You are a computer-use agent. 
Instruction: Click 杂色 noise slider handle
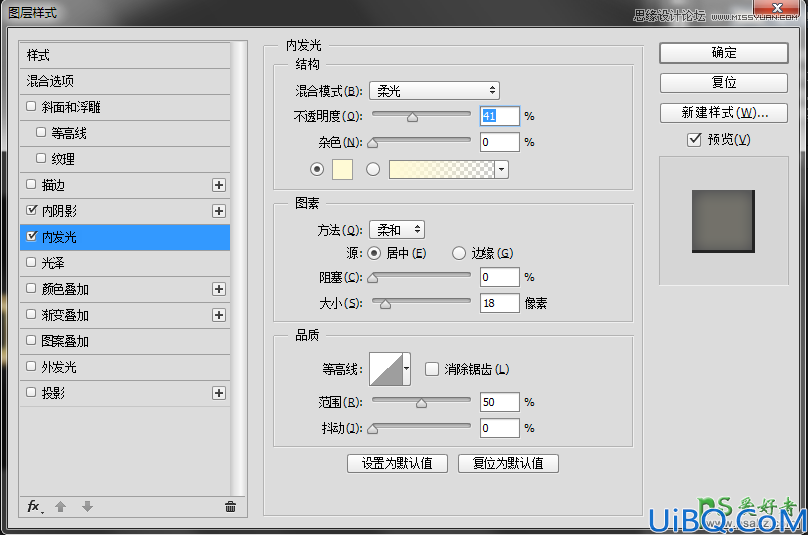point(373,143)
